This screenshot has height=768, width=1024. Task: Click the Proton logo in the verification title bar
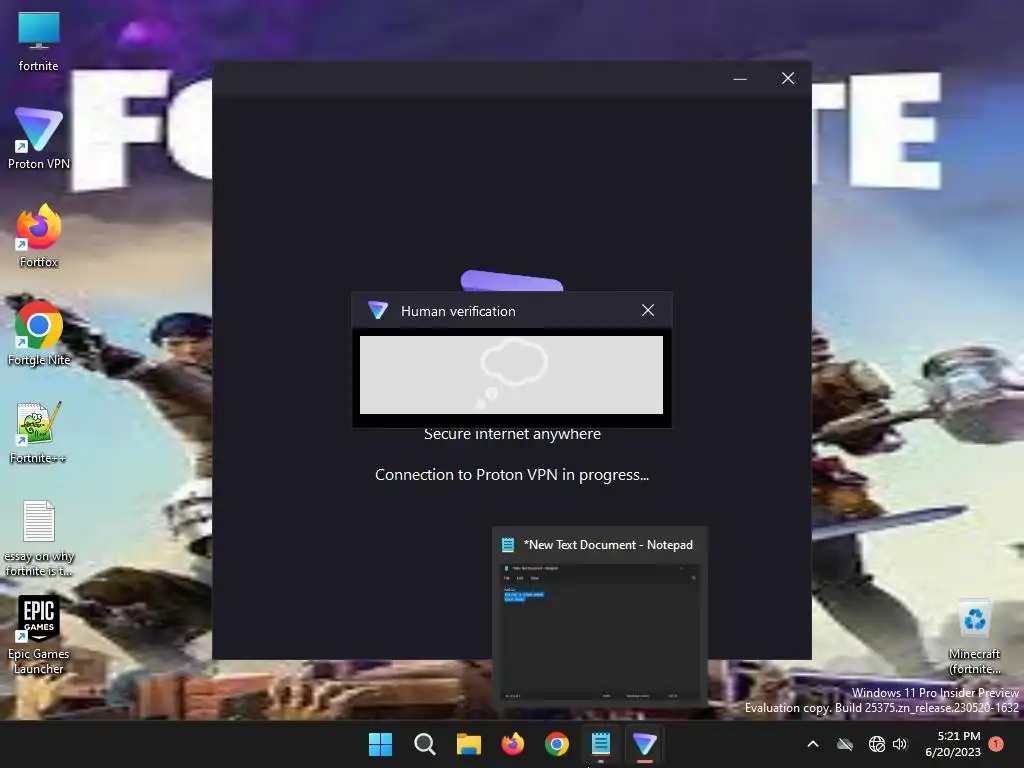[377, 310]
